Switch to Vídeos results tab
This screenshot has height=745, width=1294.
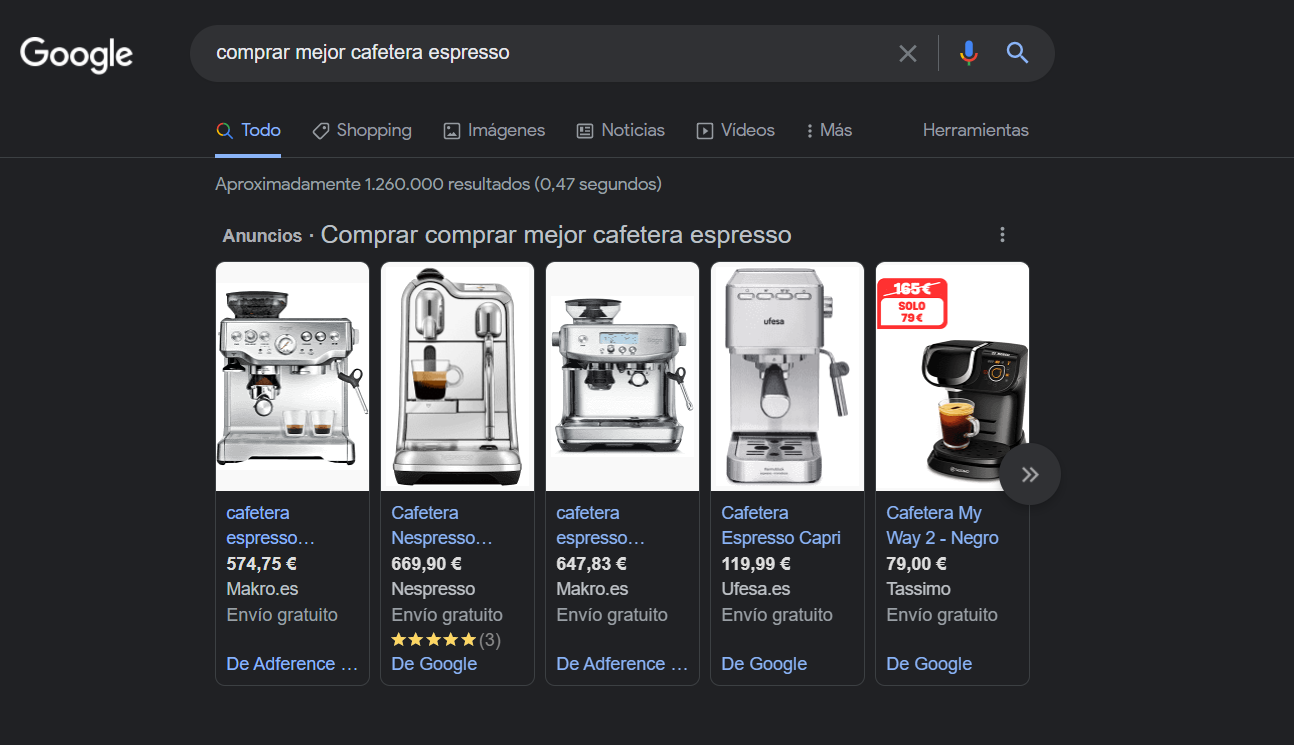(x=736, y=131)
